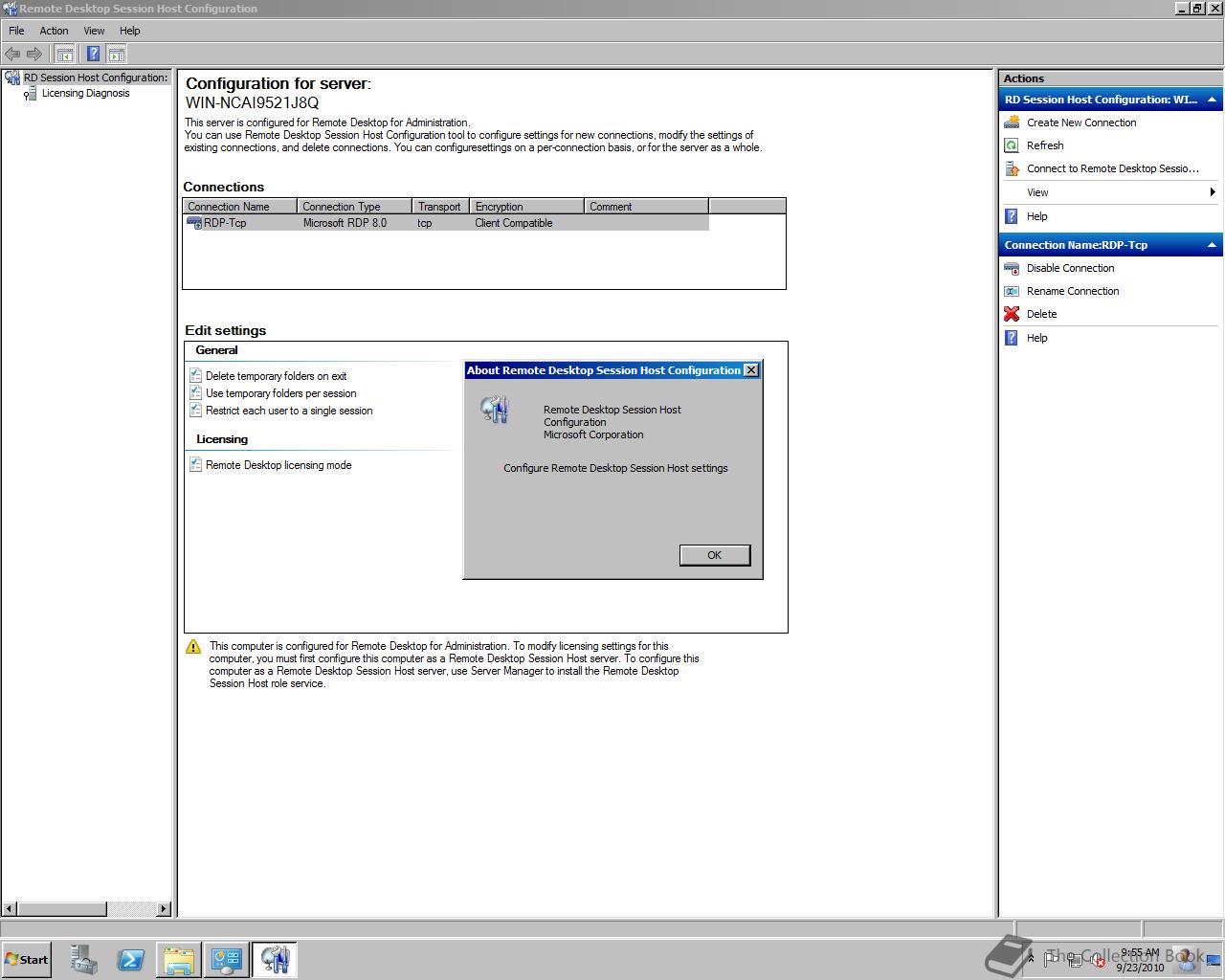
Task: Click Remote Desktop licensing mode setting
Action: [x=278, y=465]
